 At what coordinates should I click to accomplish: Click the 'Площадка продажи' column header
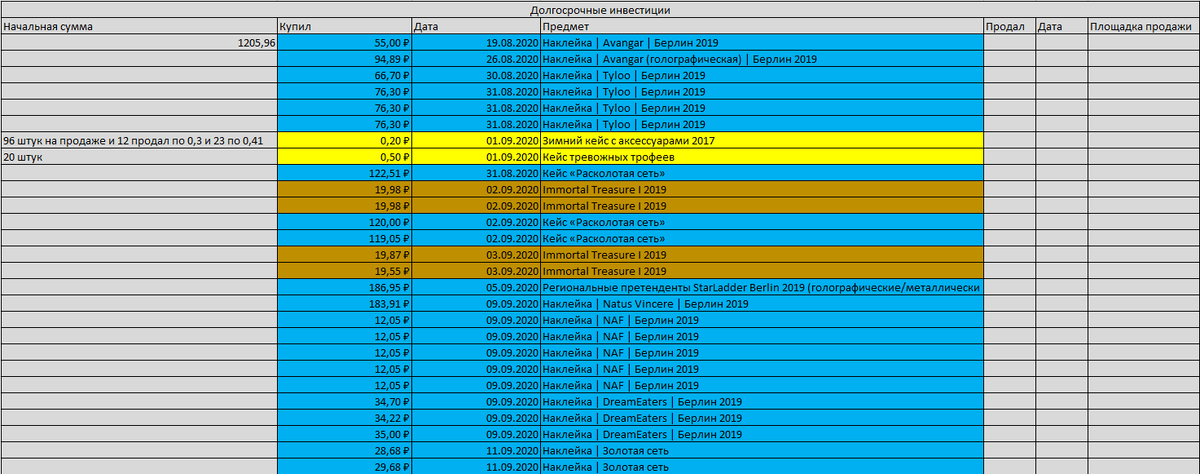pyautogui.click(x=1143, y=25)
